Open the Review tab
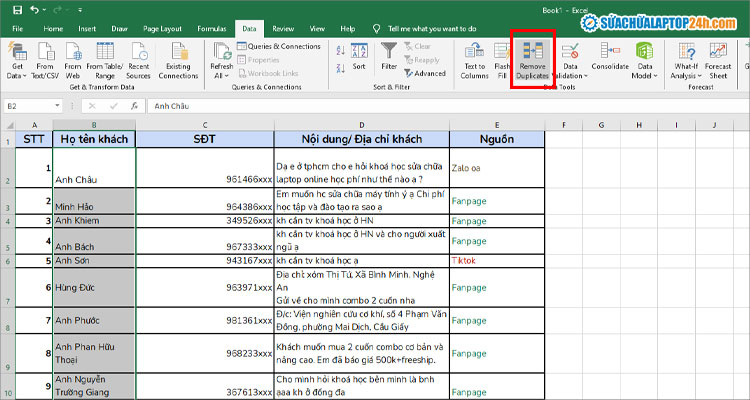 283,29
